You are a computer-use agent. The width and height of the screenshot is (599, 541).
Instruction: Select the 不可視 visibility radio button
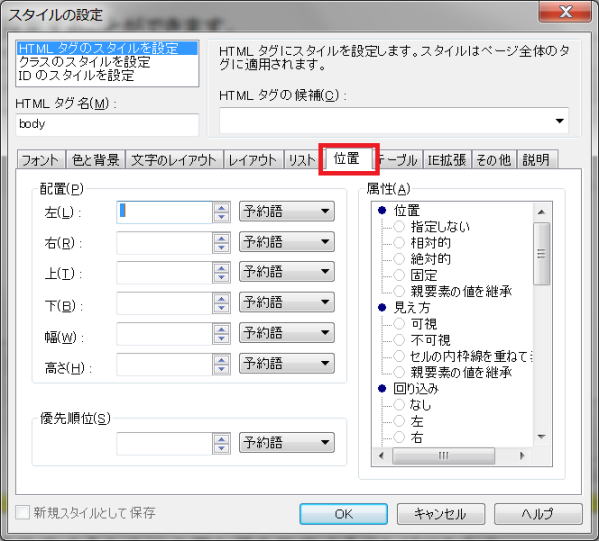pyautogui.click(x=399, y=340)
